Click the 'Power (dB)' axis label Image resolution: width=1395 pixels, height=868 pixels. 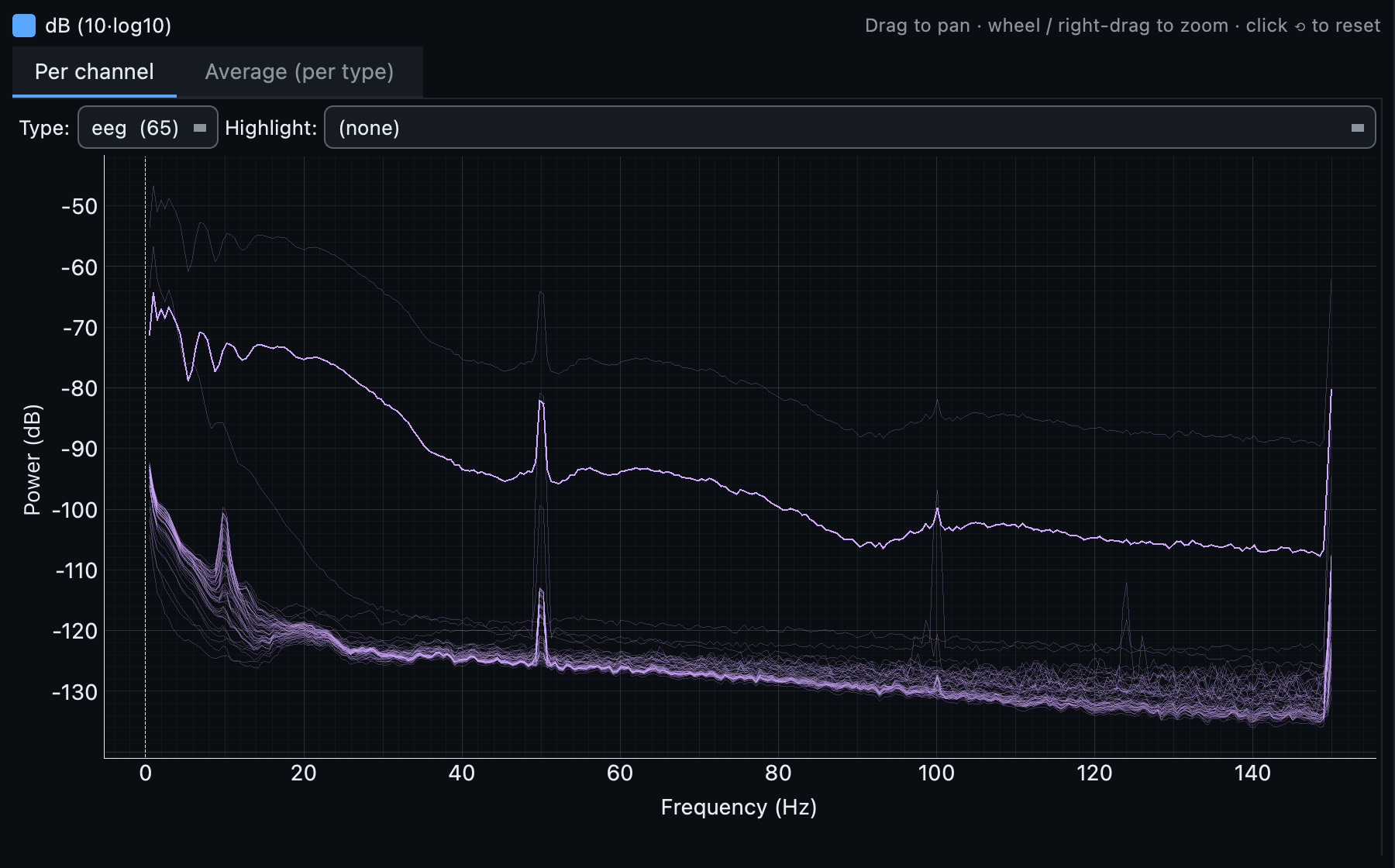(32, 460)
